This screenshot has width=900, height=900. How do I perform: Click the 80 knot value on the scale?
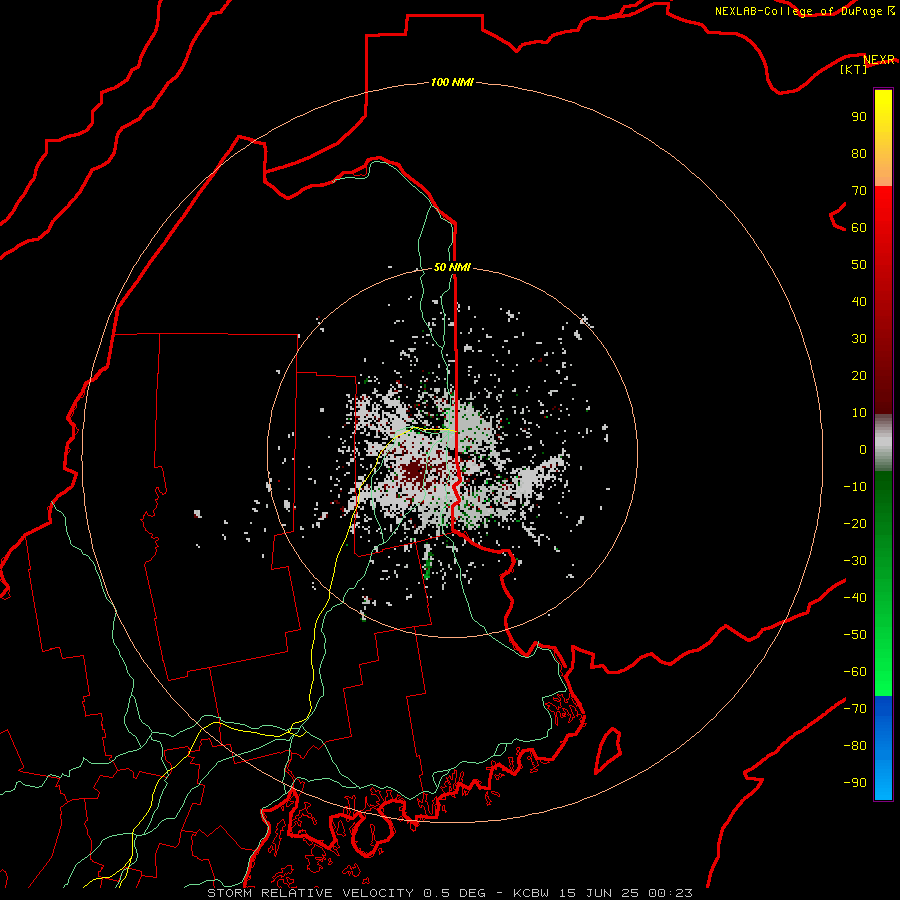pos(859,153)
